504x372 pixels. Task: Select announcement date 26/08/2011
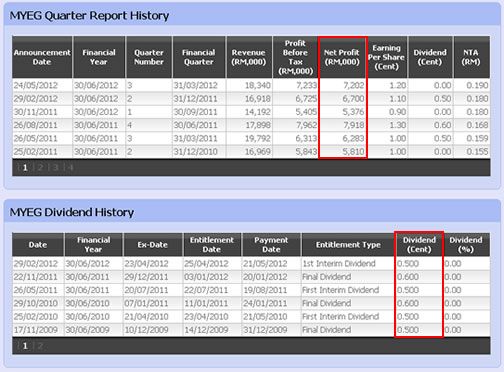[x=36, y=125]
